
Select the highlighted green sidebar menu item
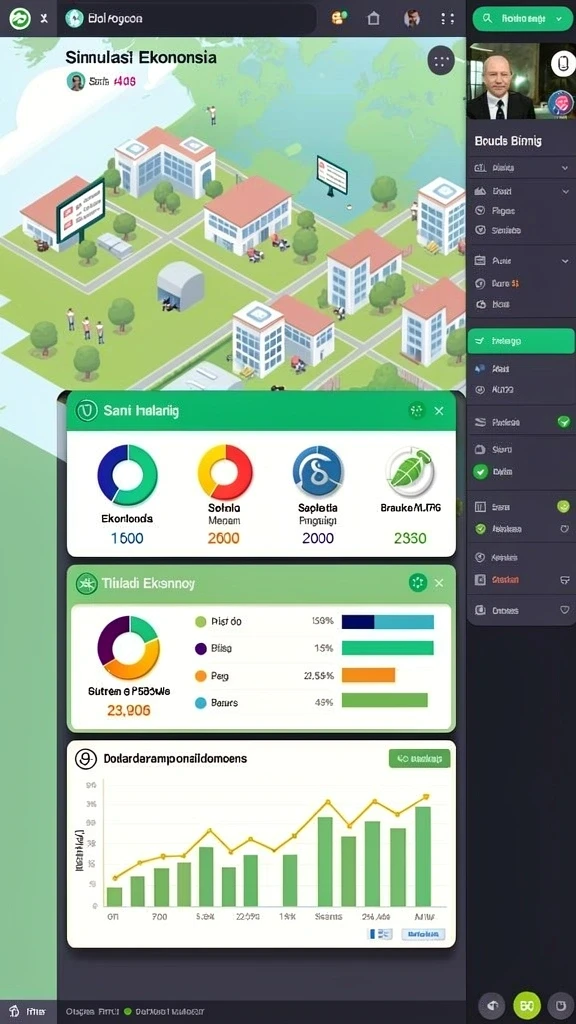click(x=521, y=341)
